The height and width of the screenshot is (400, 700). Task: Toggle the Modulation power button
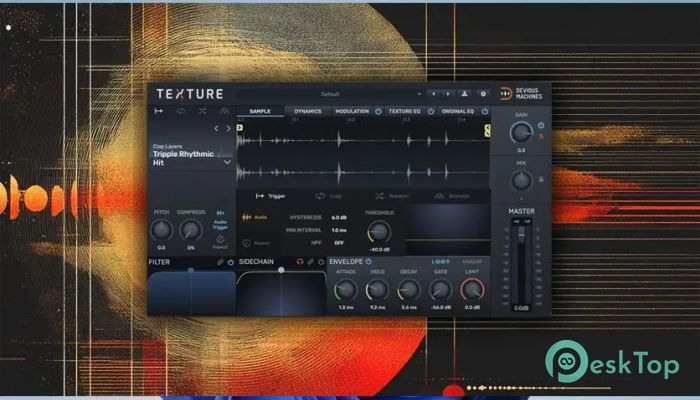click(x=378, y=111)
